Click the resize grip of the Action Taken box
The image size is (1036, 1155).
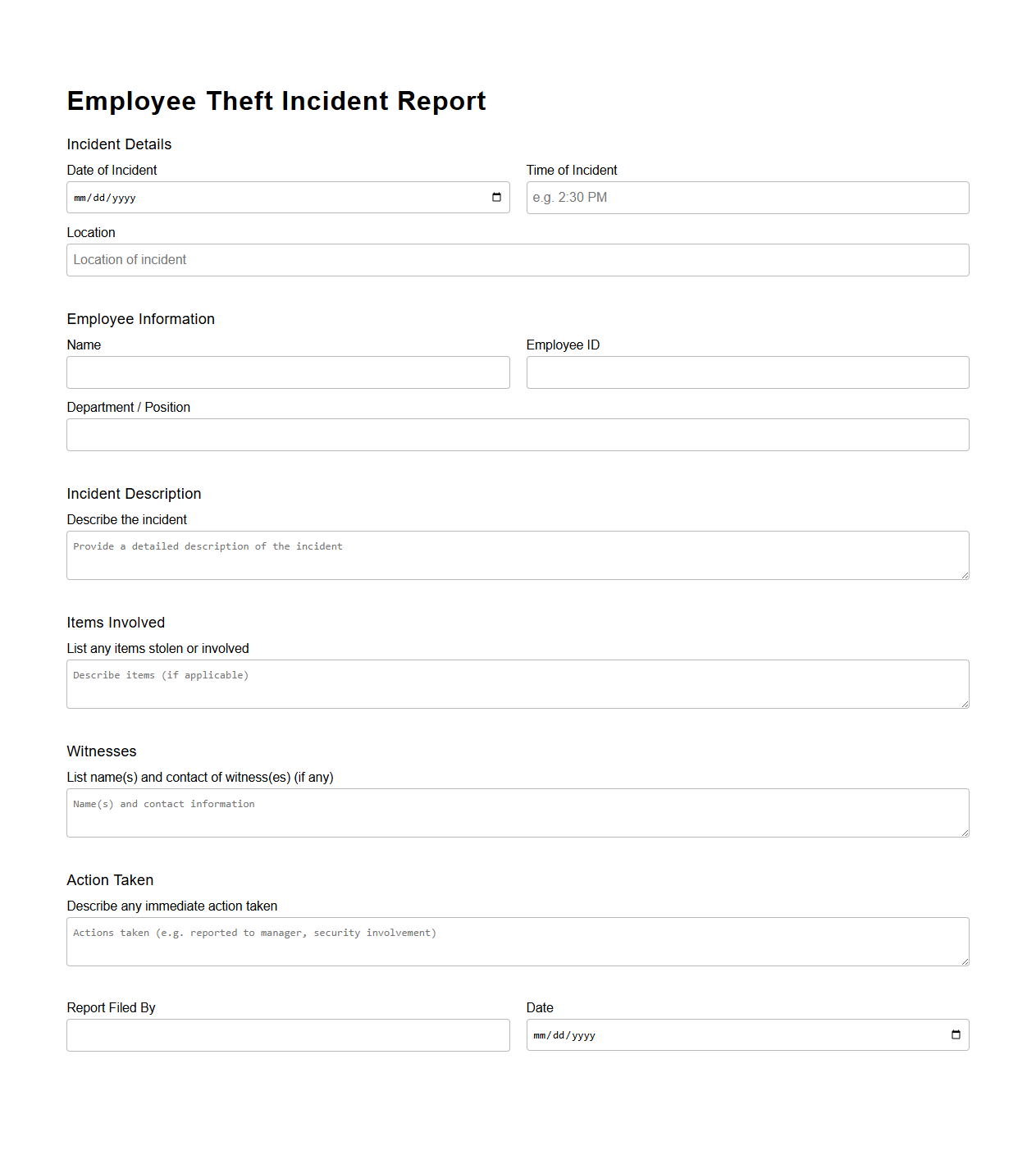point(965,962)
